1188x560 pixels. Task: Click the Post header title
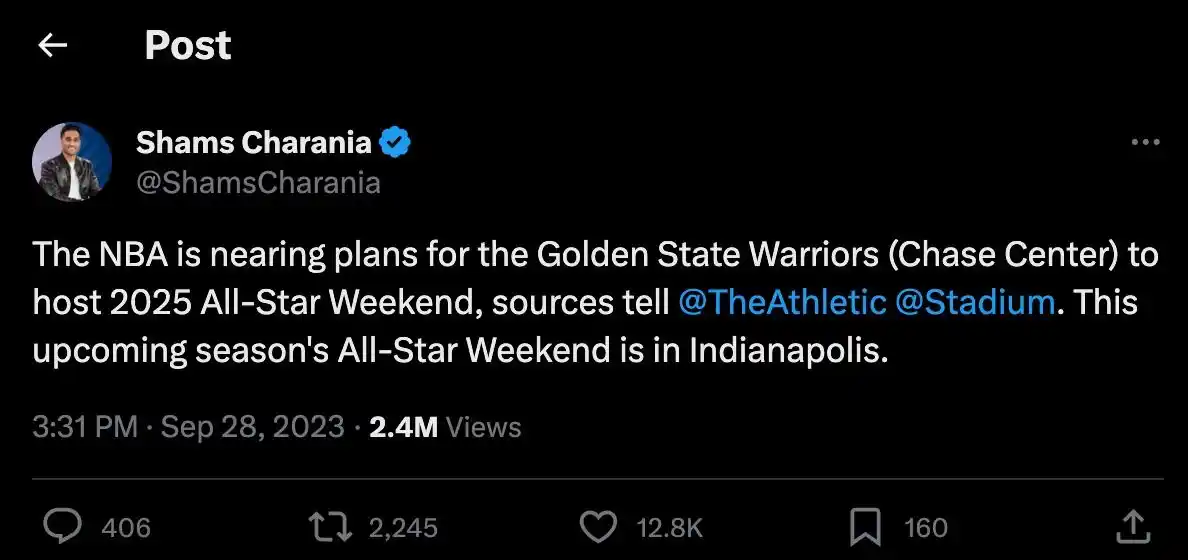click(x=187, y=45)
